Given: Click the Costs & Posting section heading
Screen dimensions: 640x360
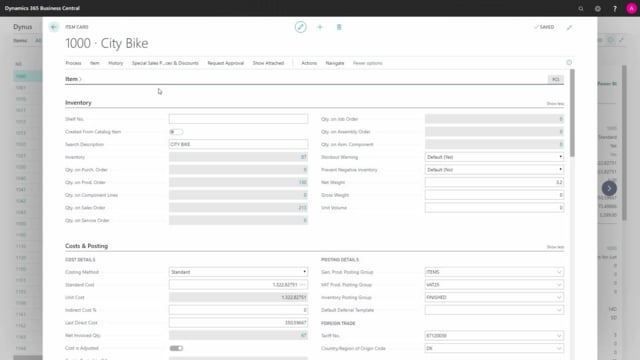Looking at the screenshot, I should [x=87, y=246].
